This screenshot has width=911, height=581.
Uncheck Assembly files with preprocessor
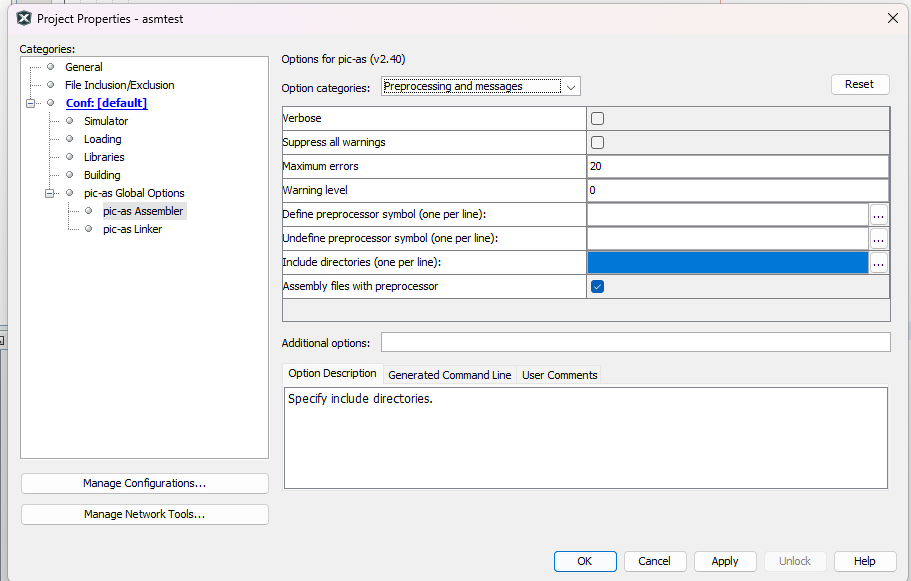pyautogui.click(x=598, y=287)
